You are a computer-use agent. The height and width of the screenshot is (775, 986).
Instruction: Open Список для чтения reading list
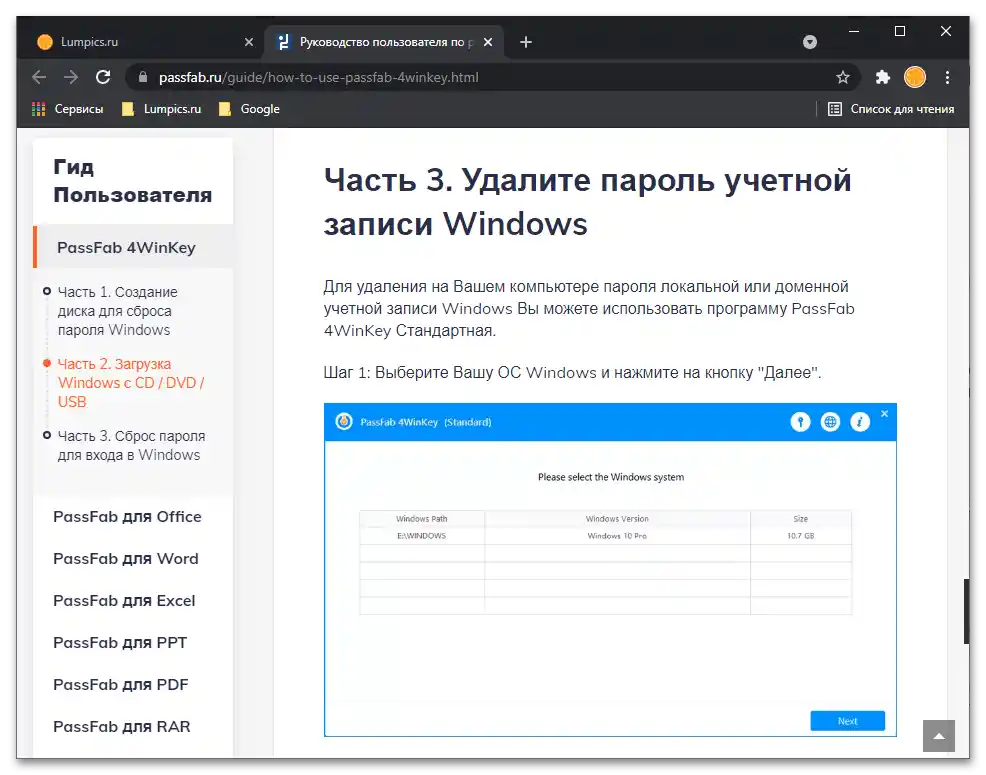point(891,109)
